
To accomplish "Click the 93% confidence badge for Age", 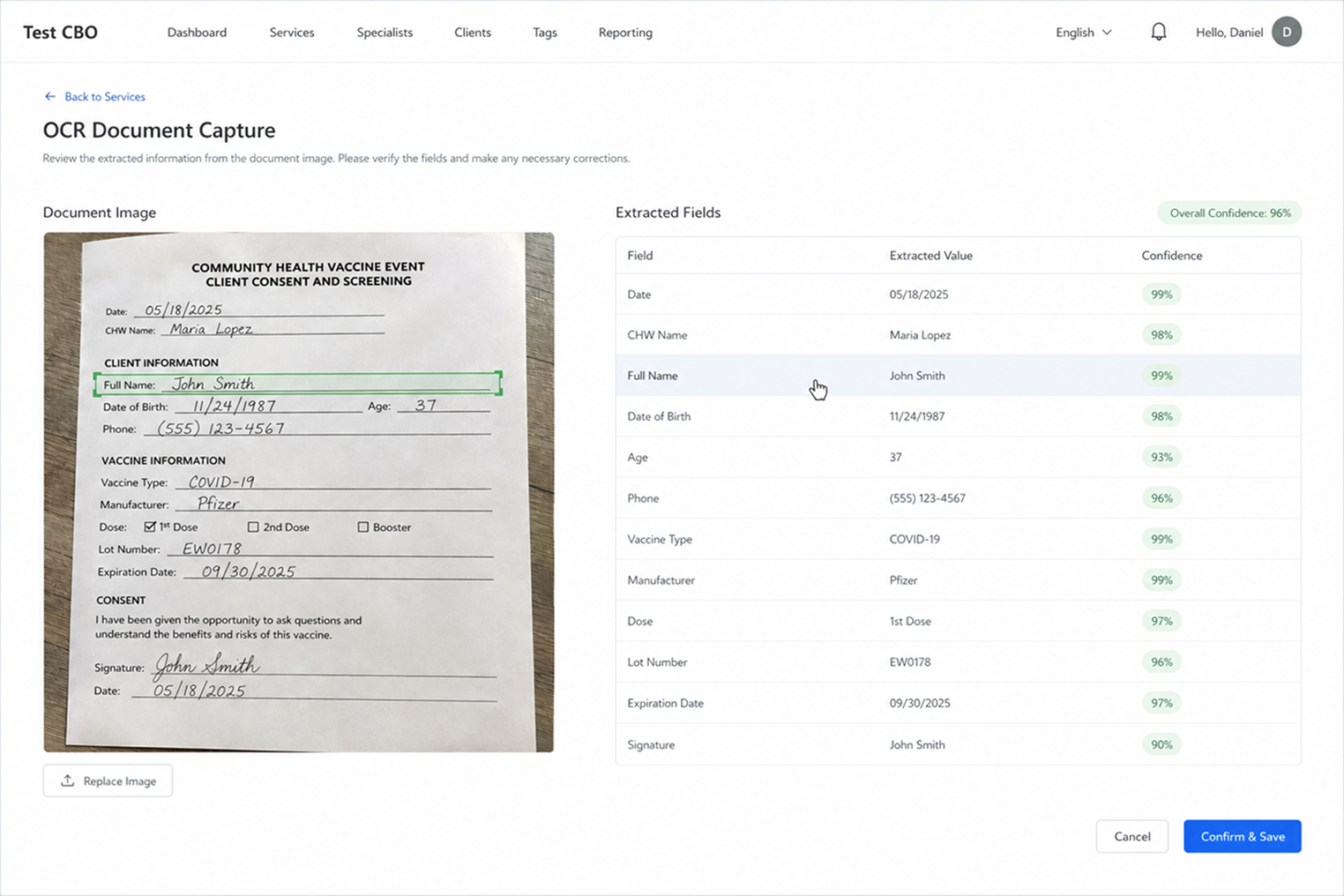I will tap(1161, 457).
